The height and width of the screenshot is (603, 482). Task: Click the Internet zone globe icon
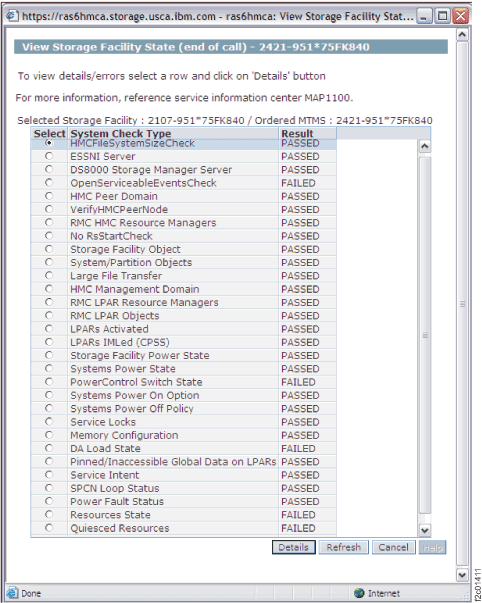click(x=359, y=593)
